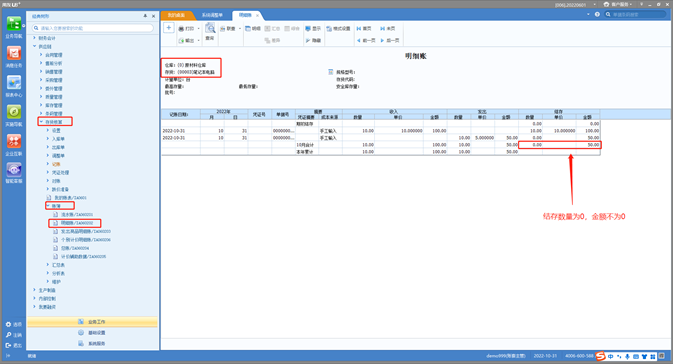The height and width of the screenshot is (364, 673).
Task: Expand the 生产制造 tree node
Action: [34, 290]
